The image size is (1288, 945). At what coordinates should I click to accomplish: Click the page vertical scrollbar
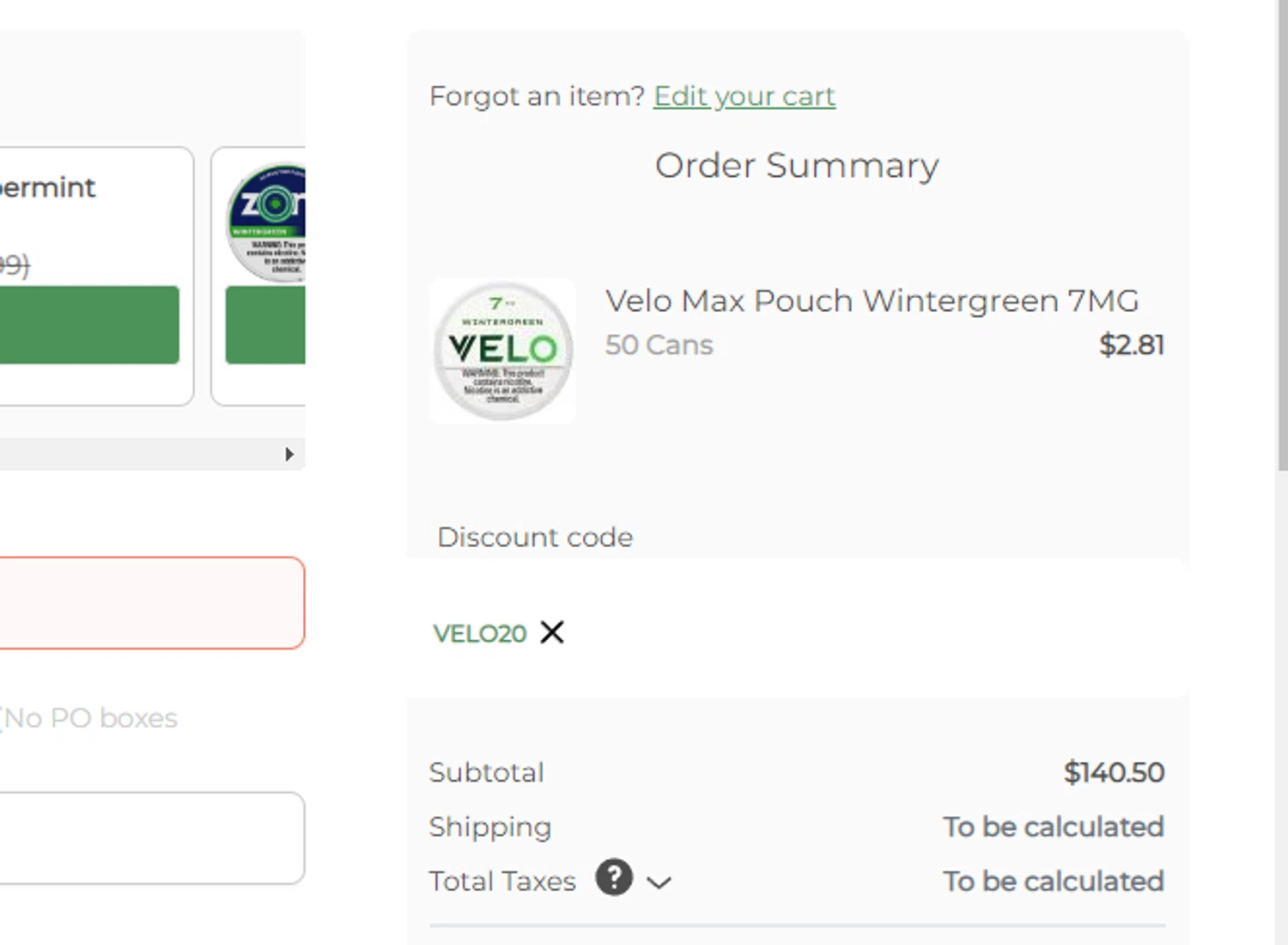click(1281, 258)
